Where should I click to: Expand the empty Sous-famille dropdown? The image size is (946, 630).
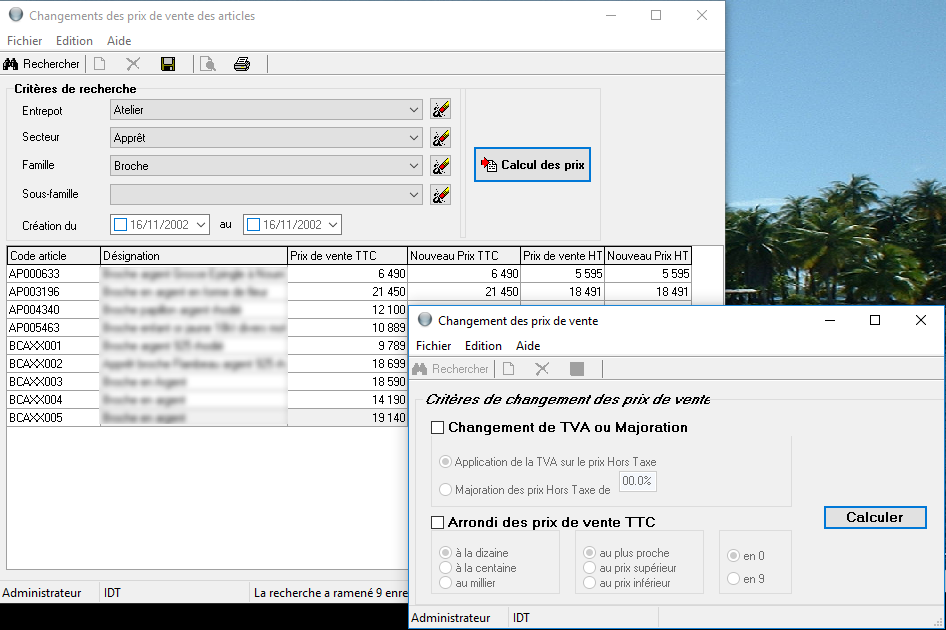coord(415,195)
